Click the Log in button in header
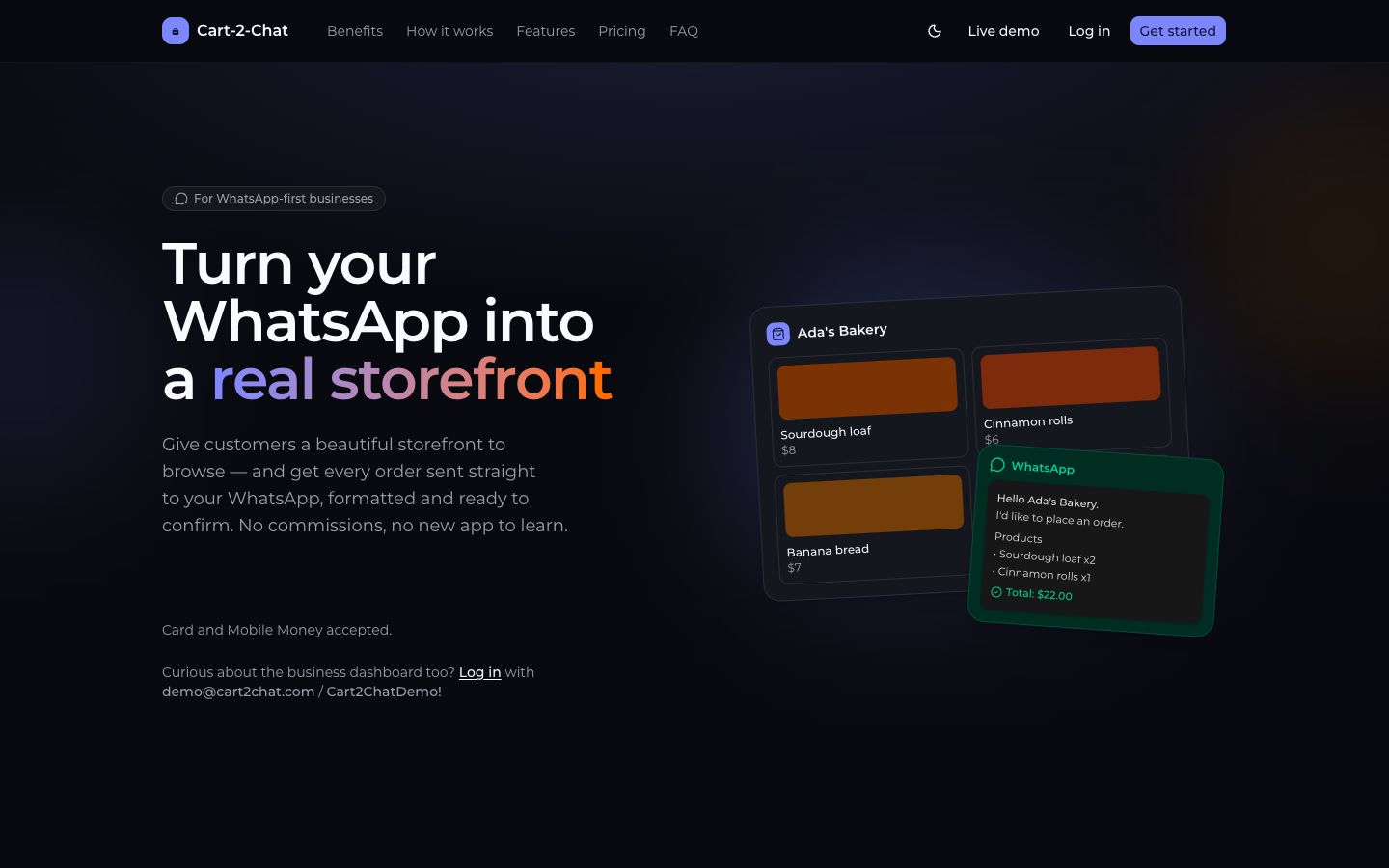Screen dimensions: 1389x868 coord(1089,31)
